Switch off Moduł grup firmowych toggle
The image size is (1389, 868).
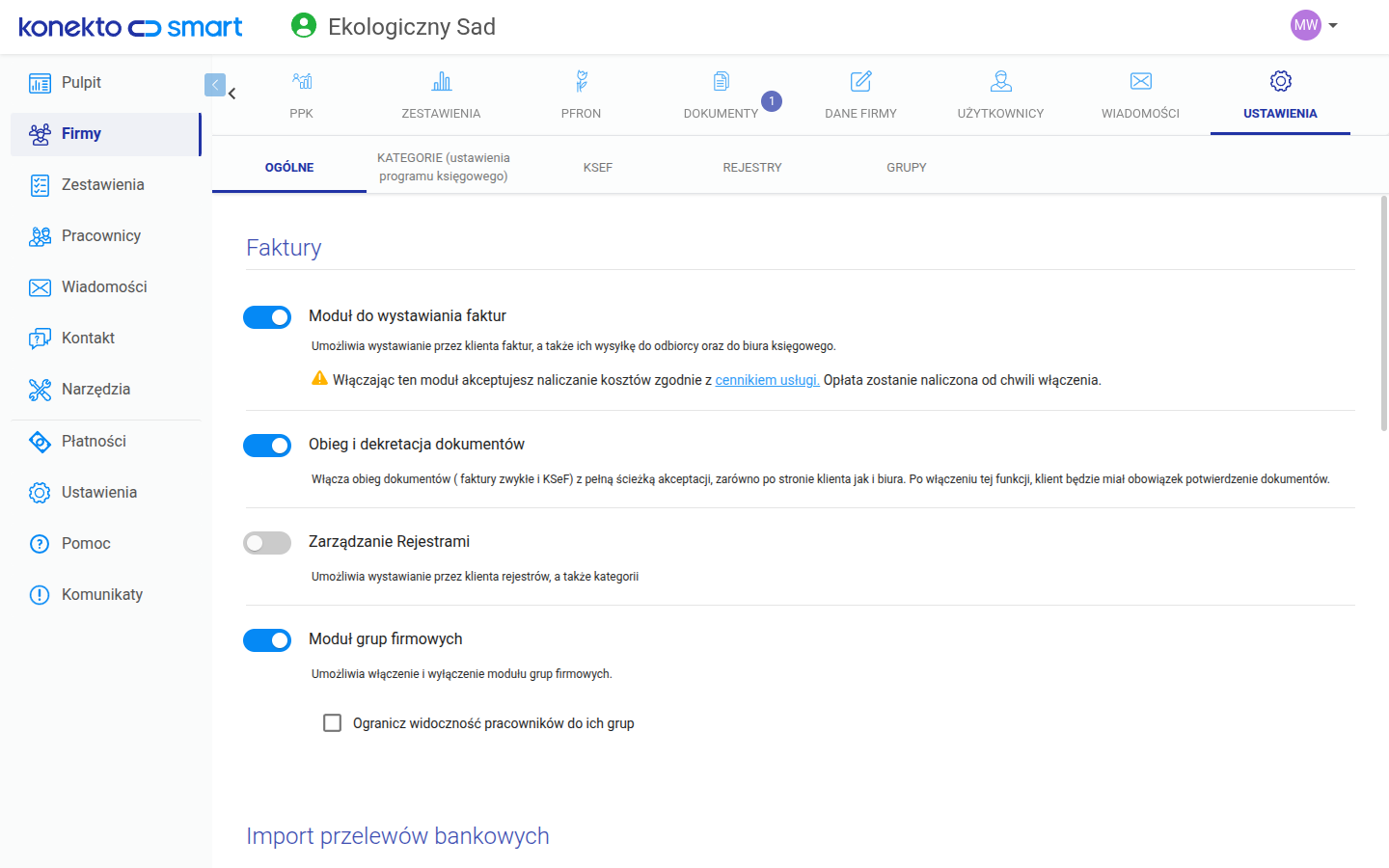(267, 640)
